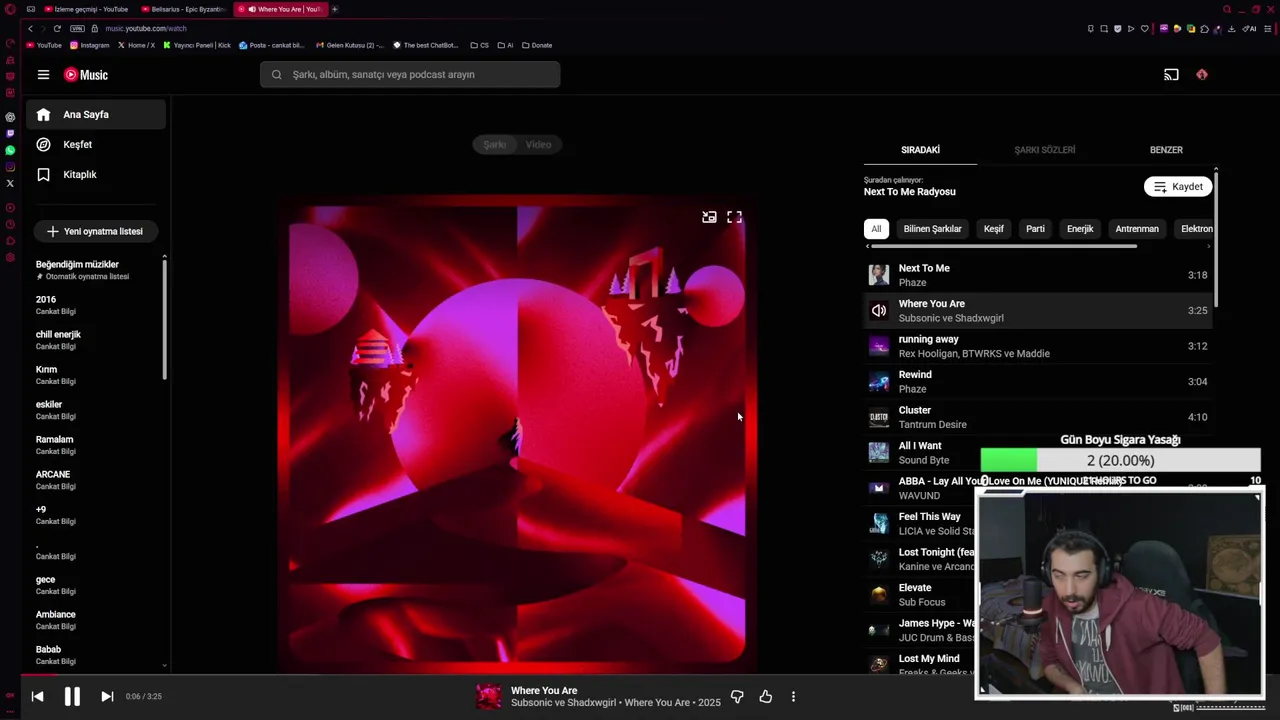
Task: Open the ŞARKI SÖZLERİ tab
Action: pos(1045,150)
